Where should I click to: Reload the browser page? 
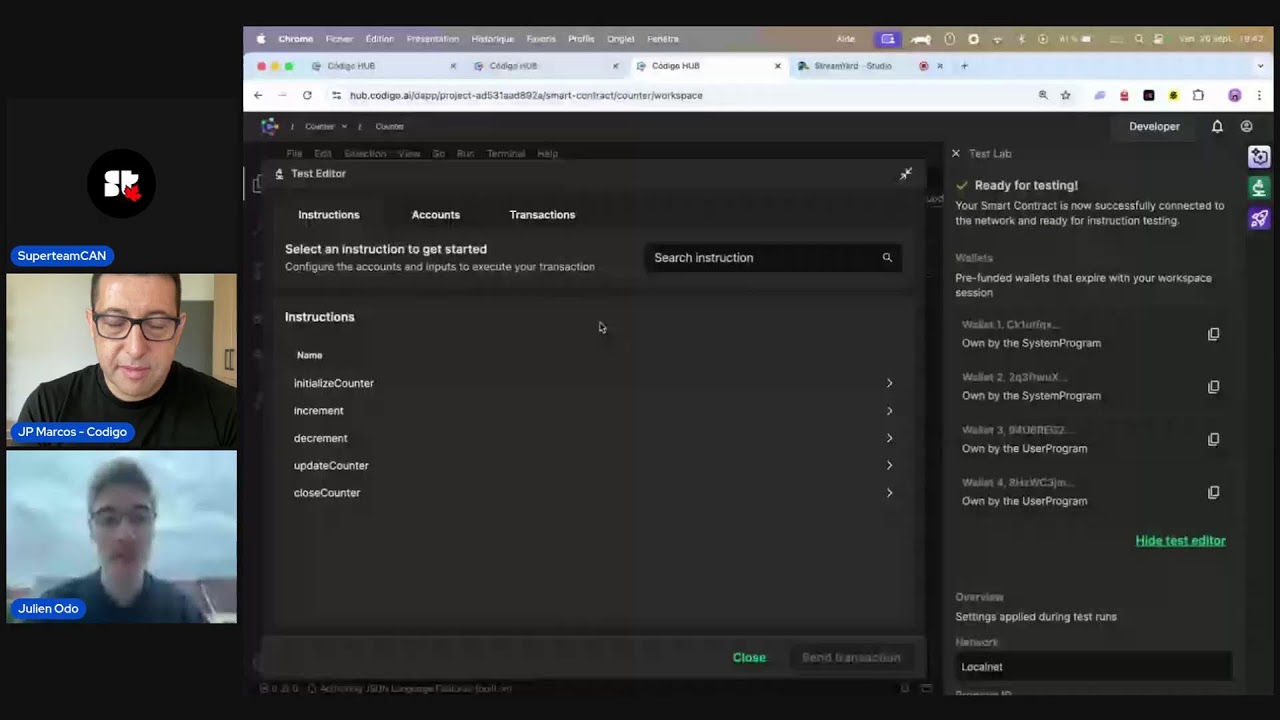point(307,96)
